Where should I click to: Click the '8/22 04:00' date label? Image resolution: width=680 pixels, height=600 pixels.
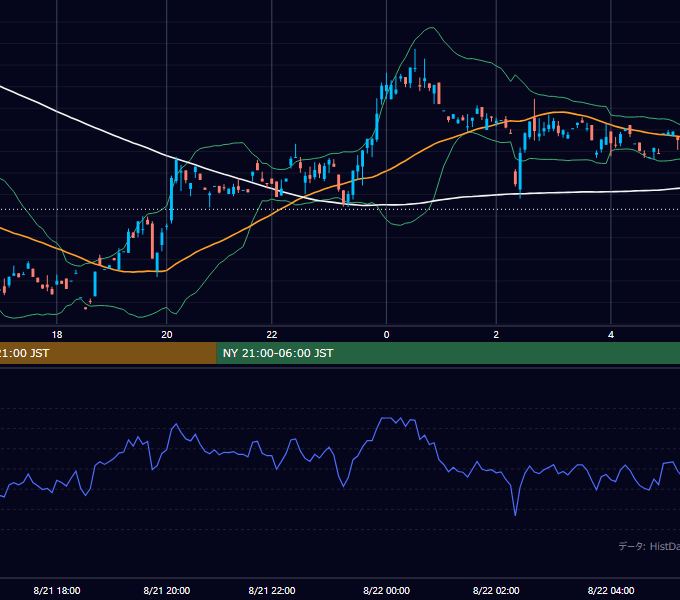pyautogui.click(x=611, y=590)
